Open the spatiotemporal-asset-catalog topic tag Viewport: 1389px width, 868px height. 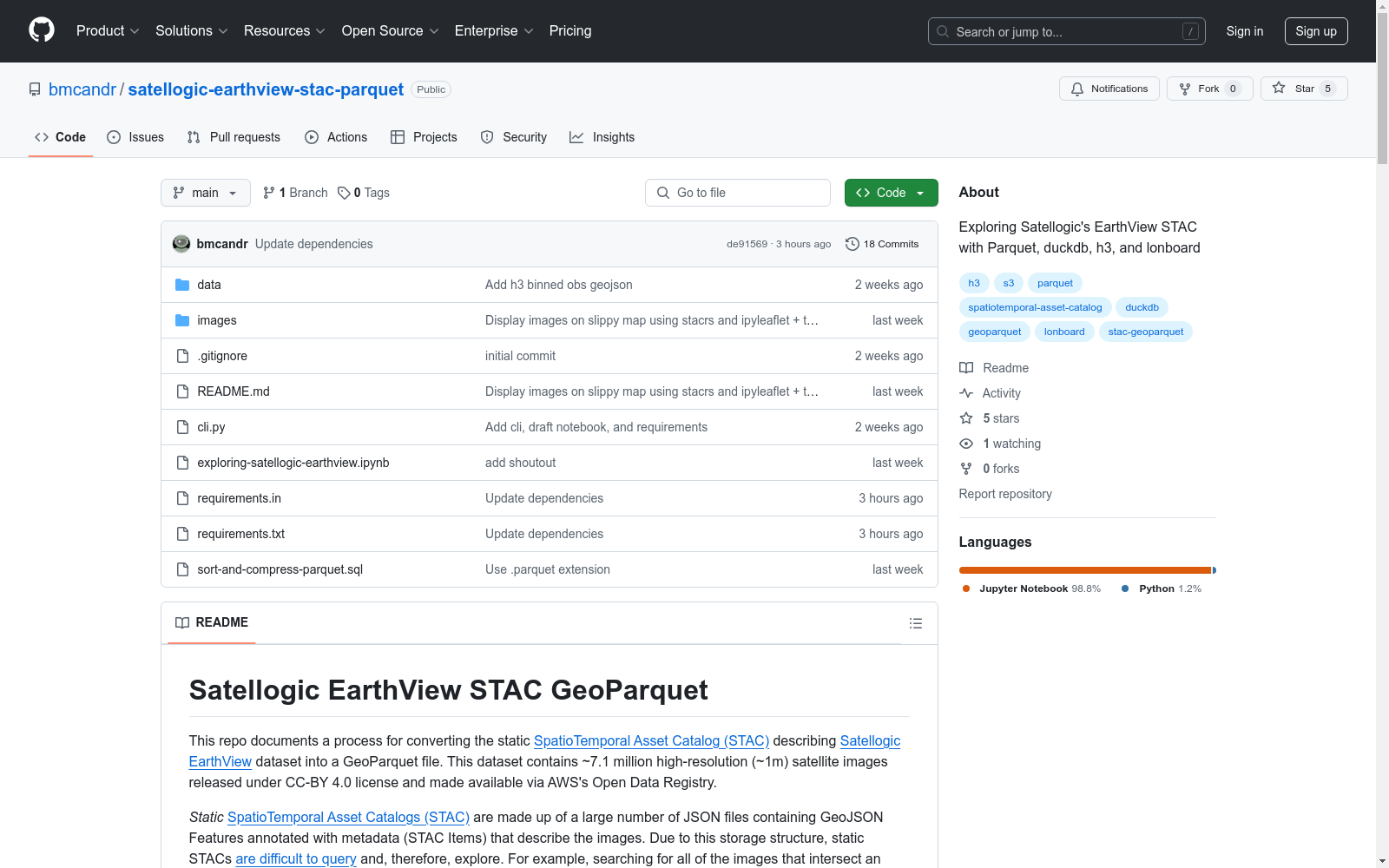[1035, 307]
